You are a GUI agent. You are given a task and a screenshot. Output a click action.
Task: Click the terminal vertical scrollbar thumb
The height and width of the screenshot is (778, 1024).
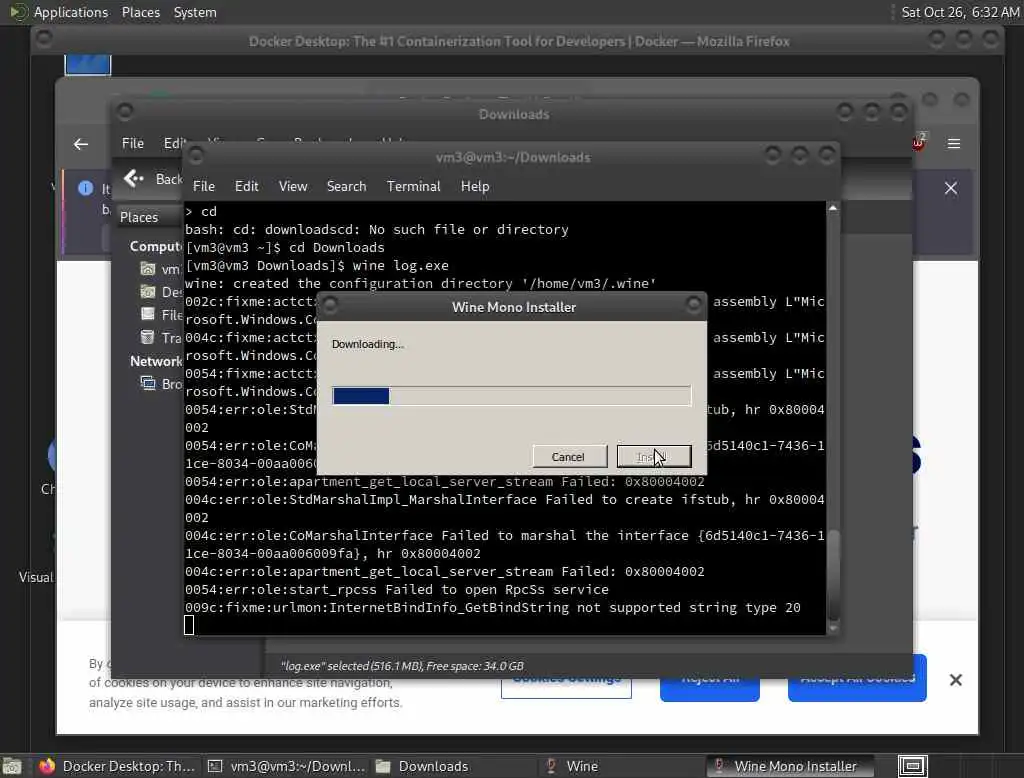pos(833,575)
